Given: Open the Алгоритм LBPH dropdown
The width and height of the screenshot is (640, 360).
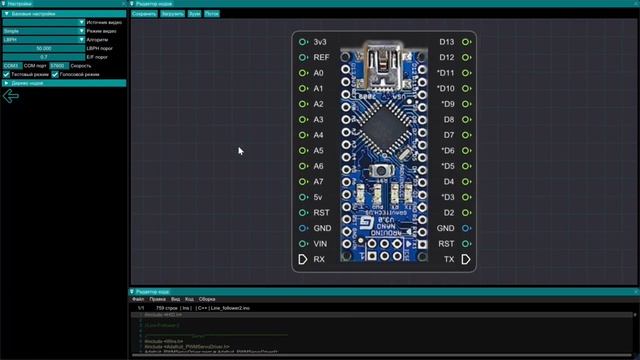Looking at the screenshot, I should point(44,40).
